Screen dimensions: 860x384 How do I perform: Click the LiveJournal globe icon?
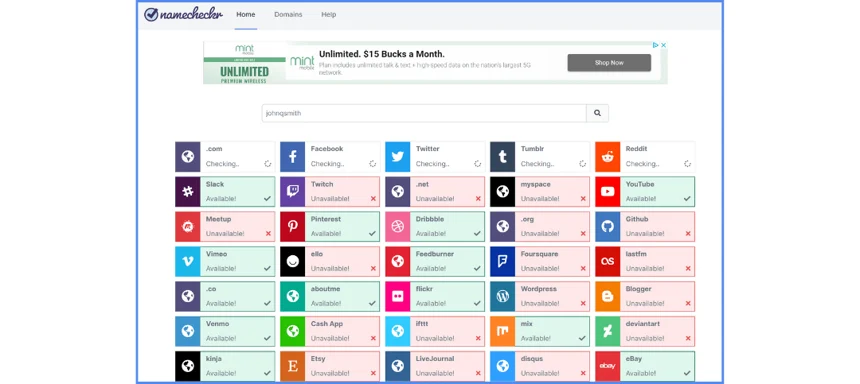tap(398, 366)
